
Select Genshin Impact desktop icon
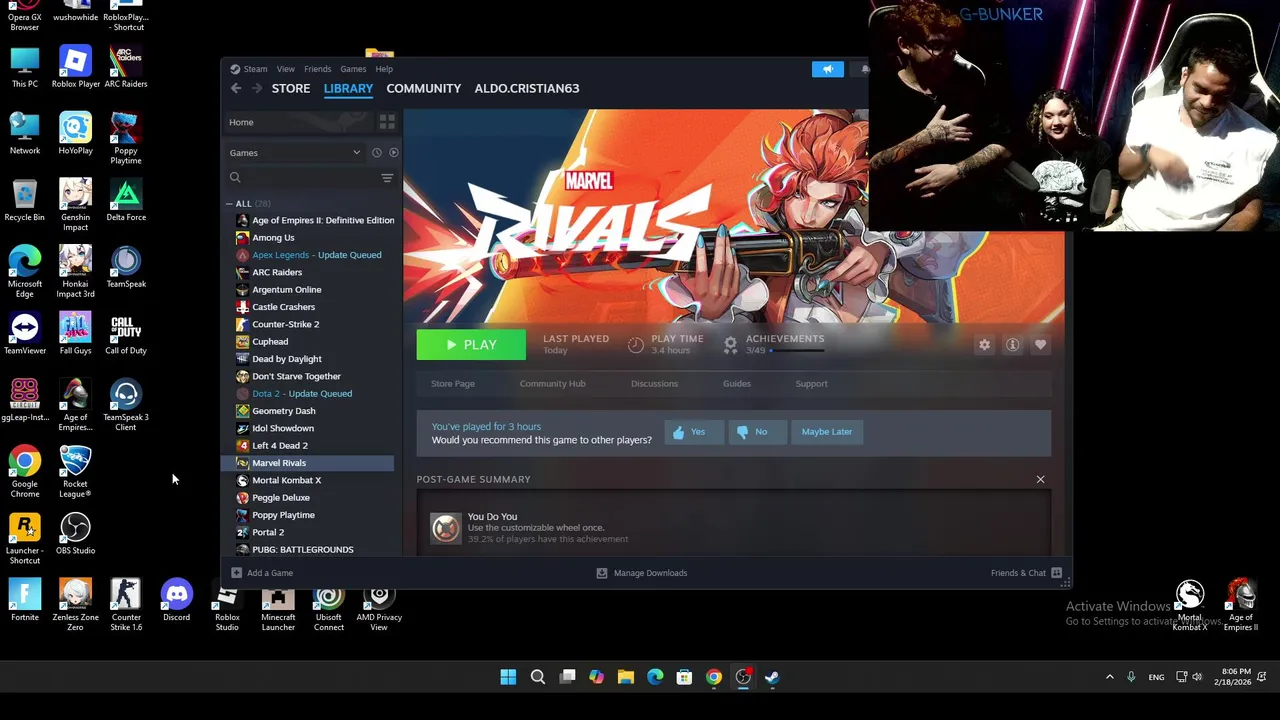(x=75, y=205)
